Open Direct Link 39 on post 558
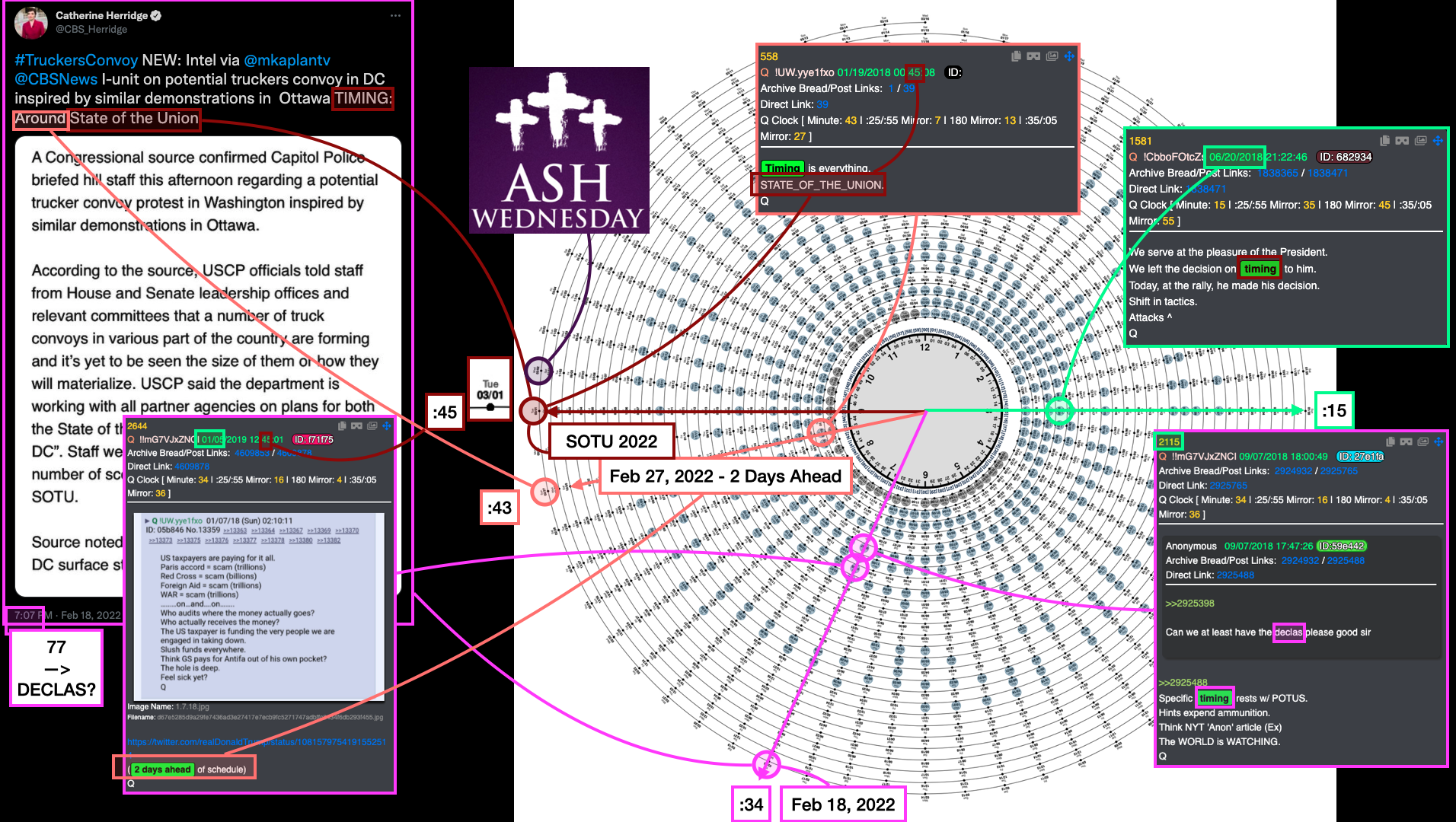The image size is (1456, 822). tap(822, 104)
